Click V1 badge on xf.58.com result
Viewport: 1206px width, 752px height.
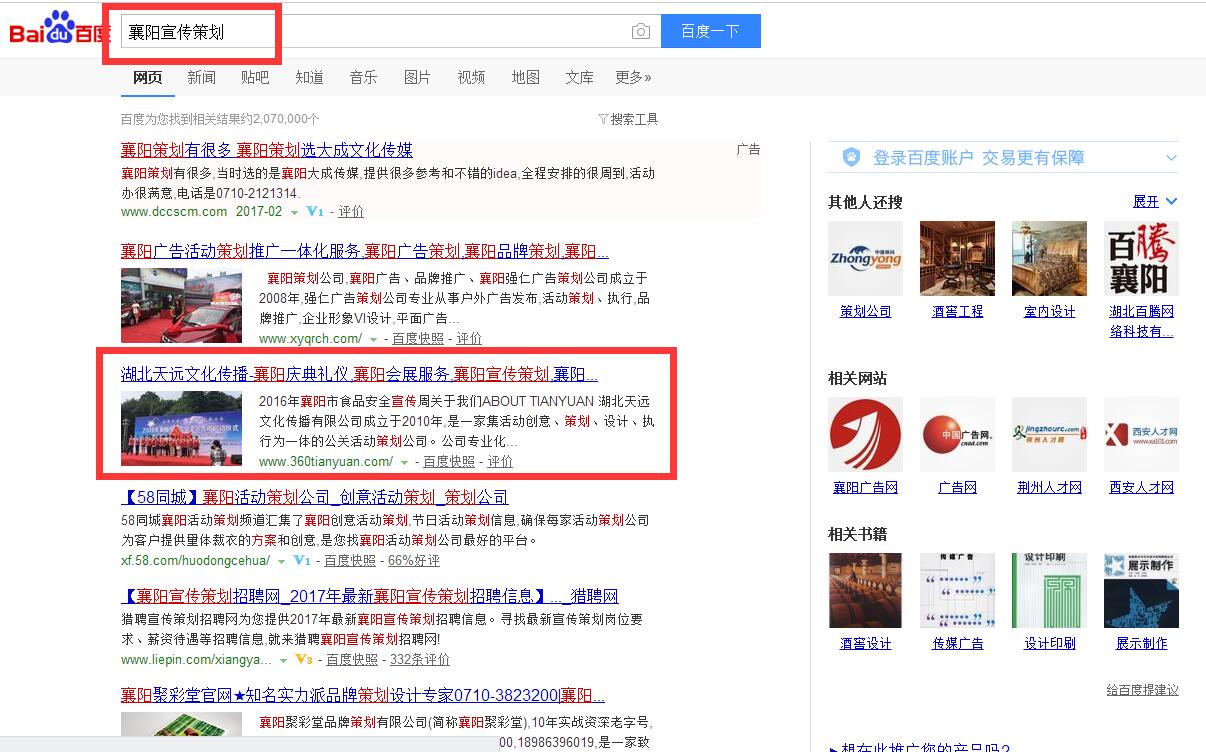(302, 560)
